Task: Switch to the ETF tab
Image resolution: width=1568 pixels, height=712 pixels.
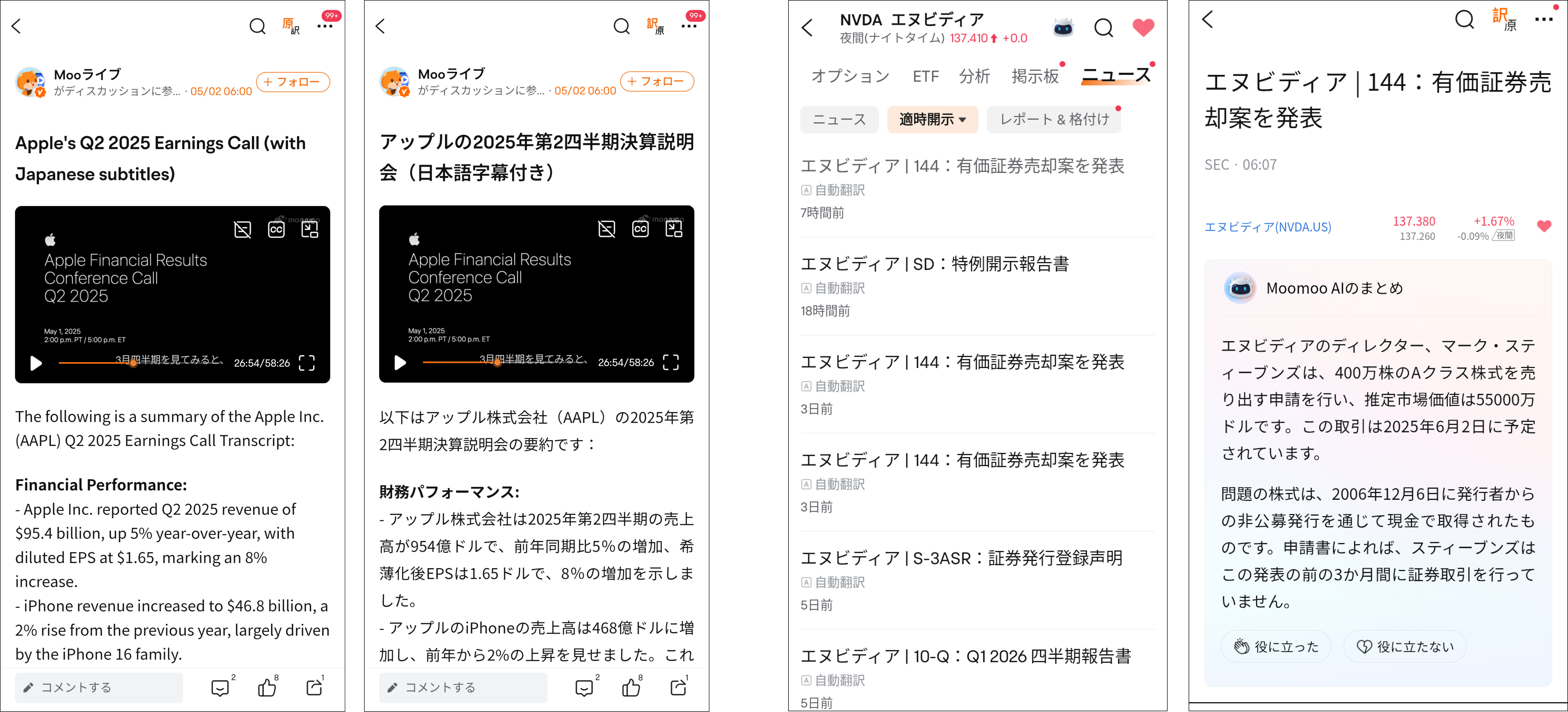Action: tap(926, 76)
